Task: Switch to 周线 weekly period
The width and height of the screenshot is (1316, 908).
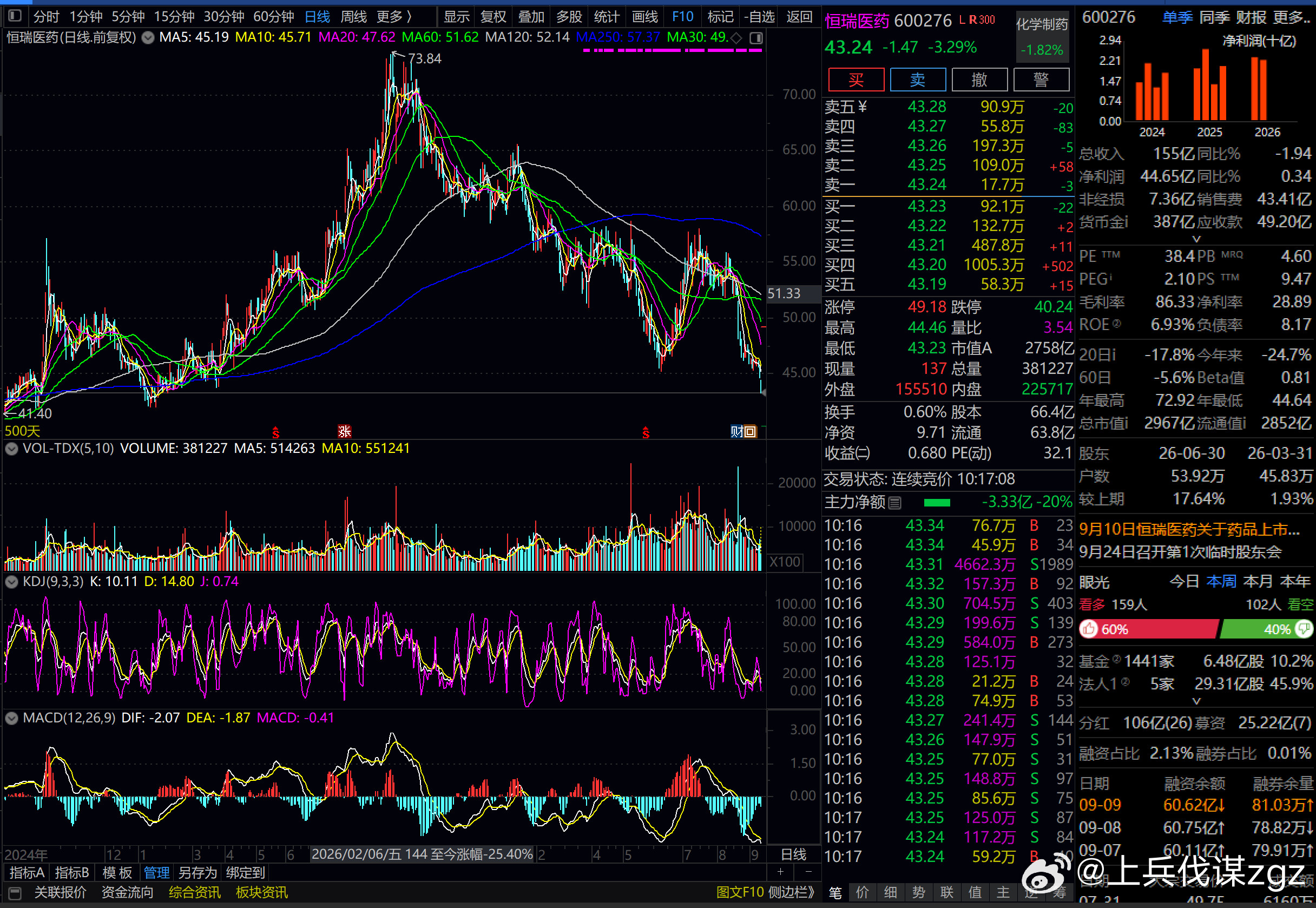Action: 353,17
